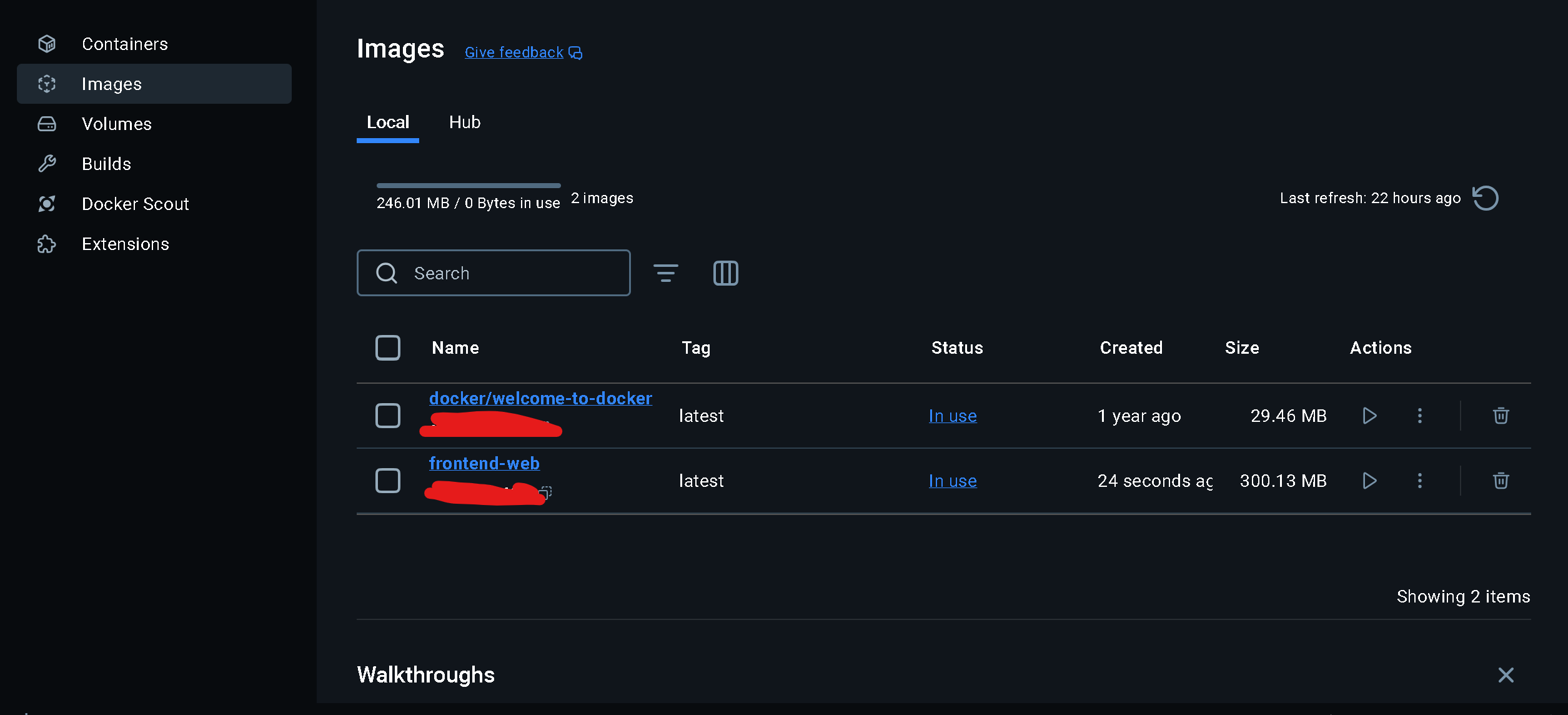Screen dimensions: 1568x715
Task: Open more actions for frontend-web
Action: coord(1420,481)
